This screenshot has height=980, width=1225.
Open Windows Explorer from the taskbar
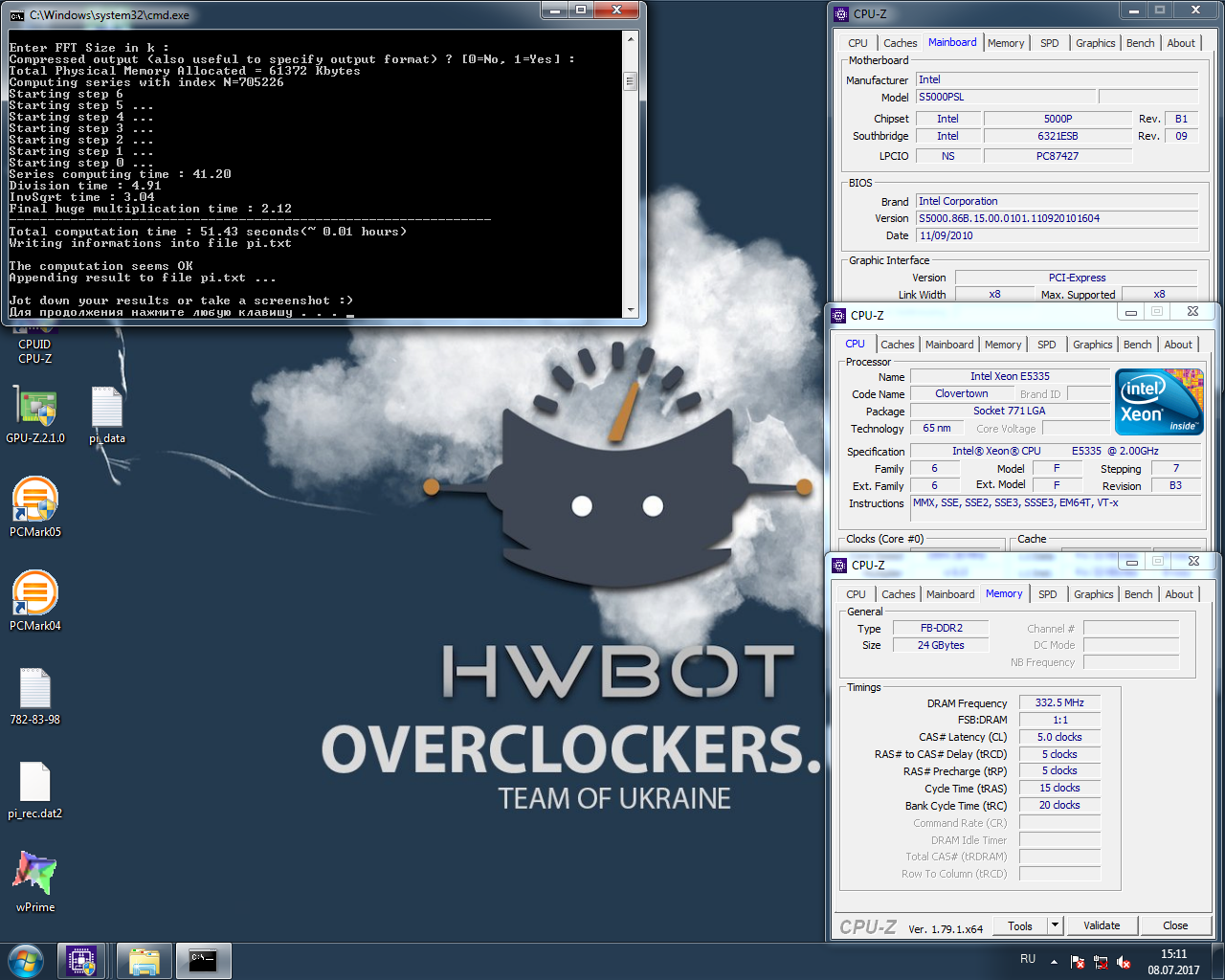click(x=144, y=961)
